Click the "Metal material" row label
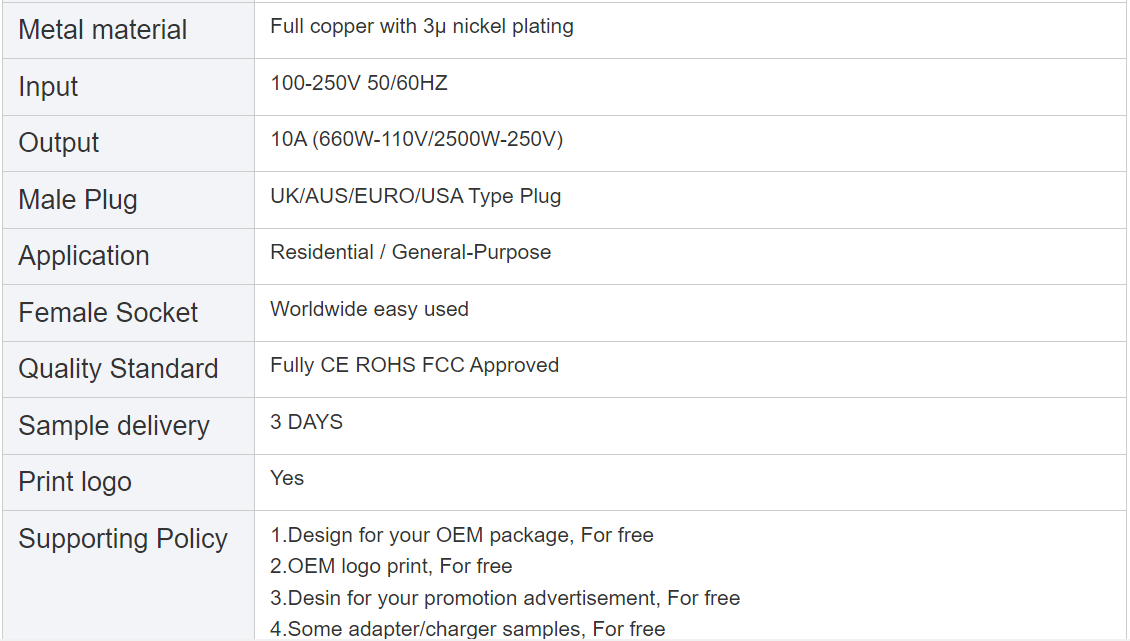The height and width of the screenshot is (641, 1130). (103, 30)
